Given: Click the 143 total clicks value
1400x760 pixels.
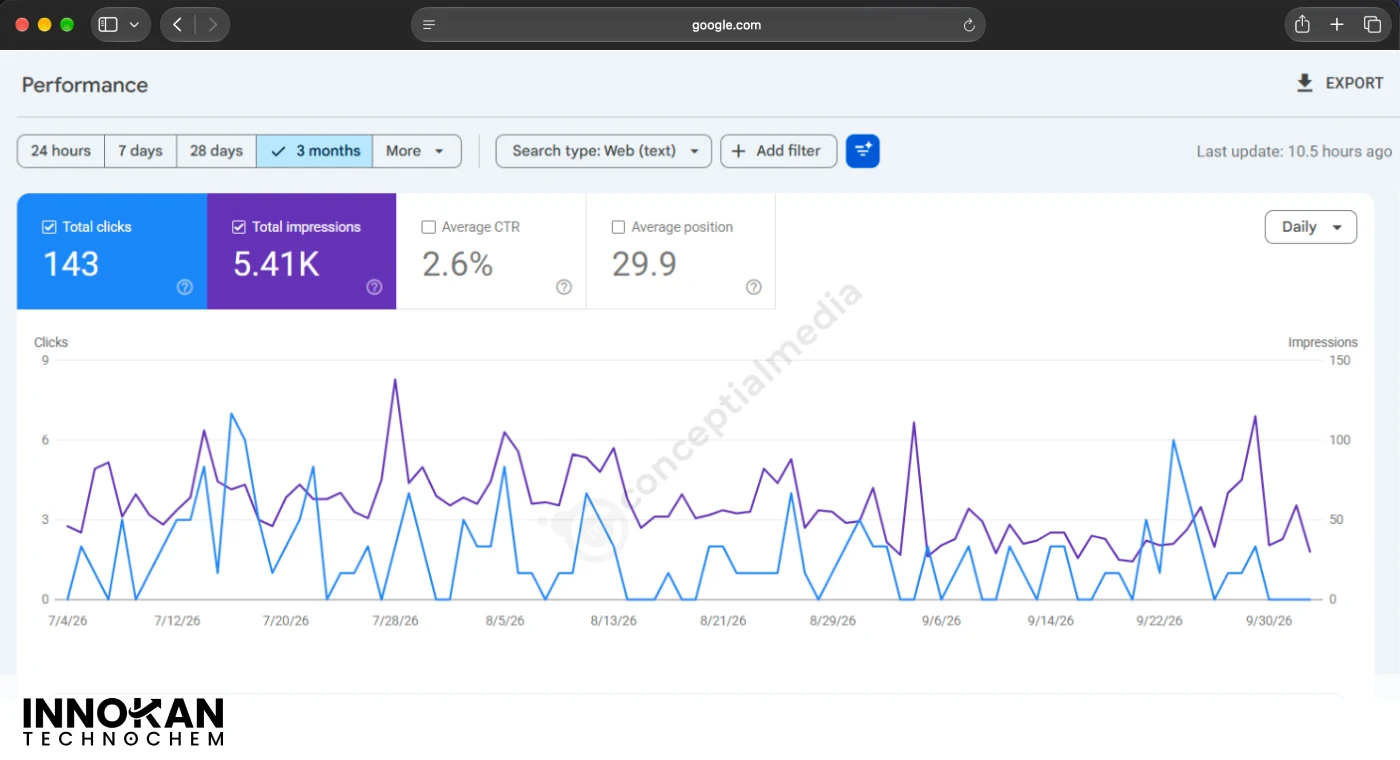Looking at the screenshot, I should 71,264.
